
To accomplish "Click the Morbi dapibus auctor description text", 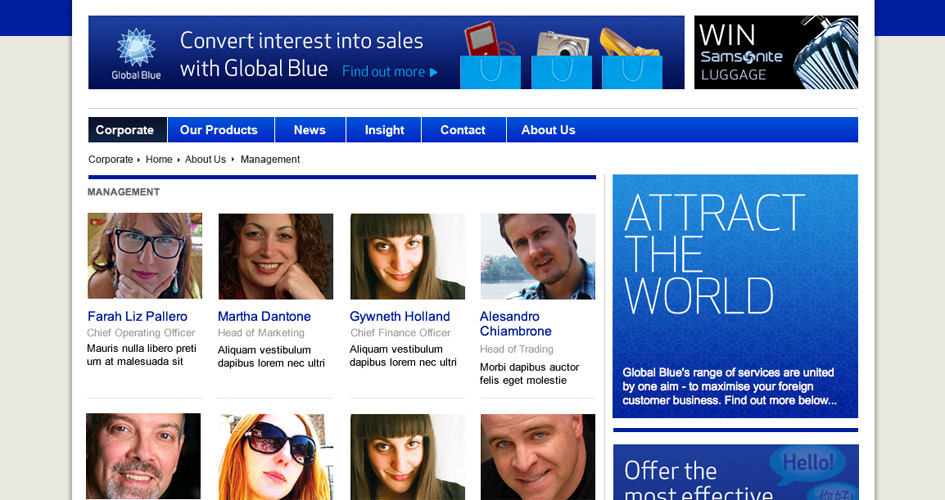I will click(x=529, y=373).
